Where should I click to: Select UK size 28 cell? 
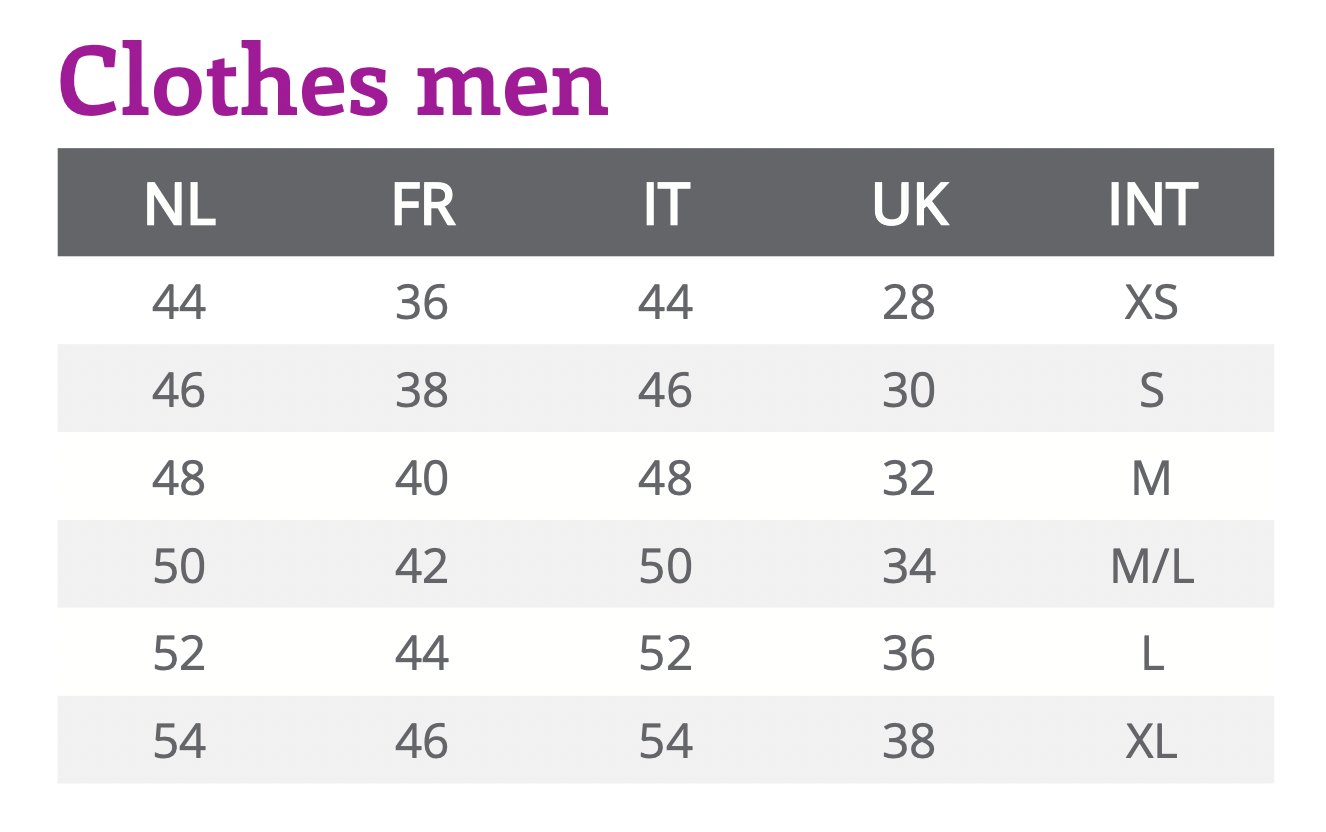point(909,302)
